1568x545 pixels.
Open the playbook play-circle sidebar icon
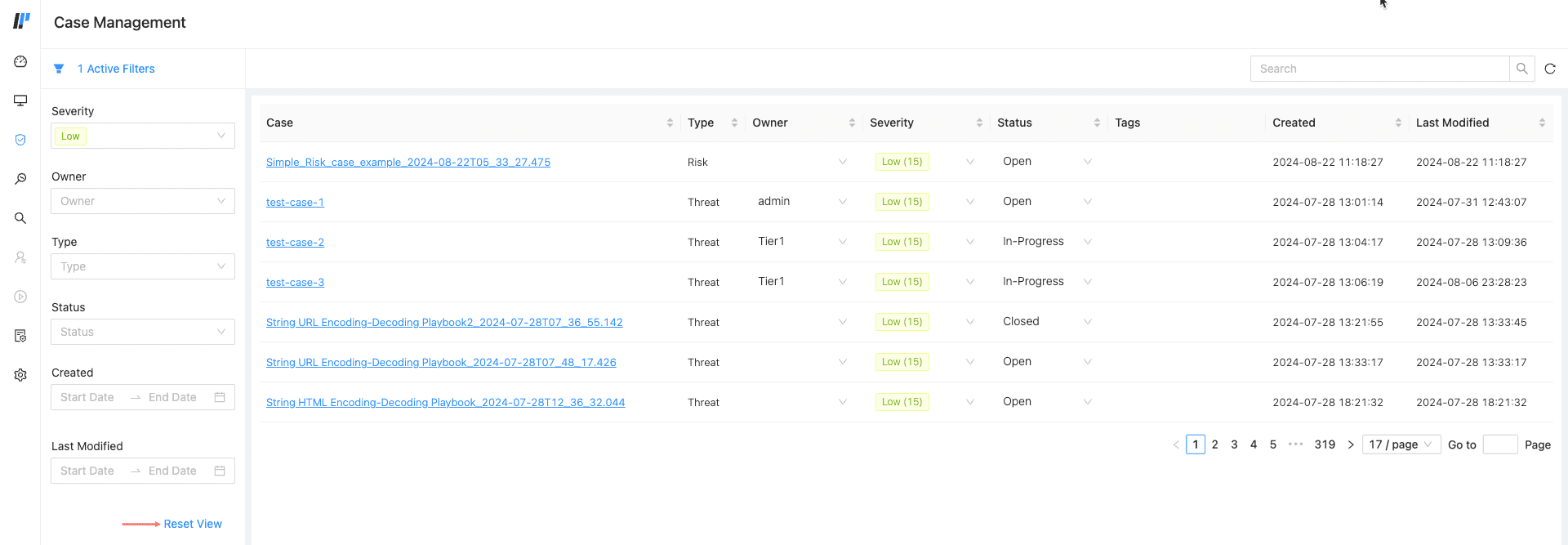[20, 297]
